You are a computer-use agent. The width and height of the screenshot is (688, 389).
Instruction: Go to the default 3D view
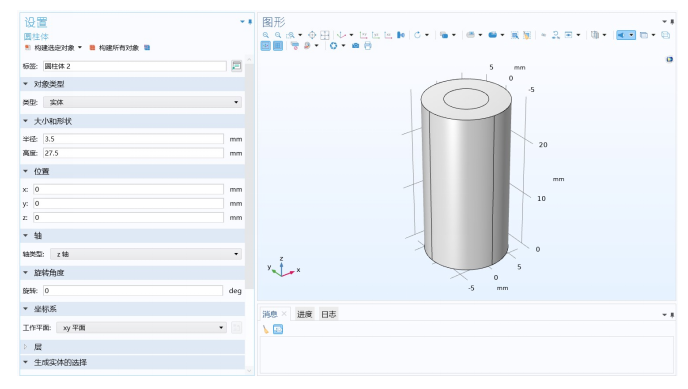click(341, 35)
